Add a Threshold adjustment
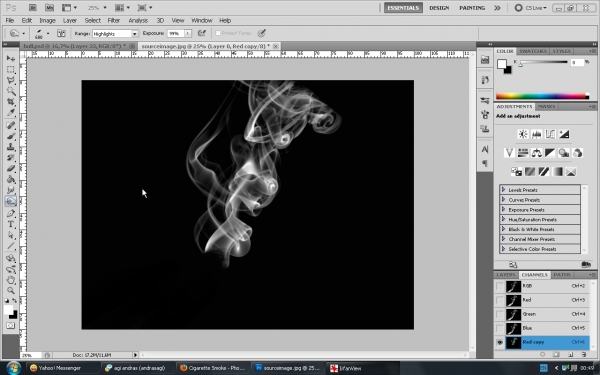Screen dimensions: 600x375 [x=544, y=172]
